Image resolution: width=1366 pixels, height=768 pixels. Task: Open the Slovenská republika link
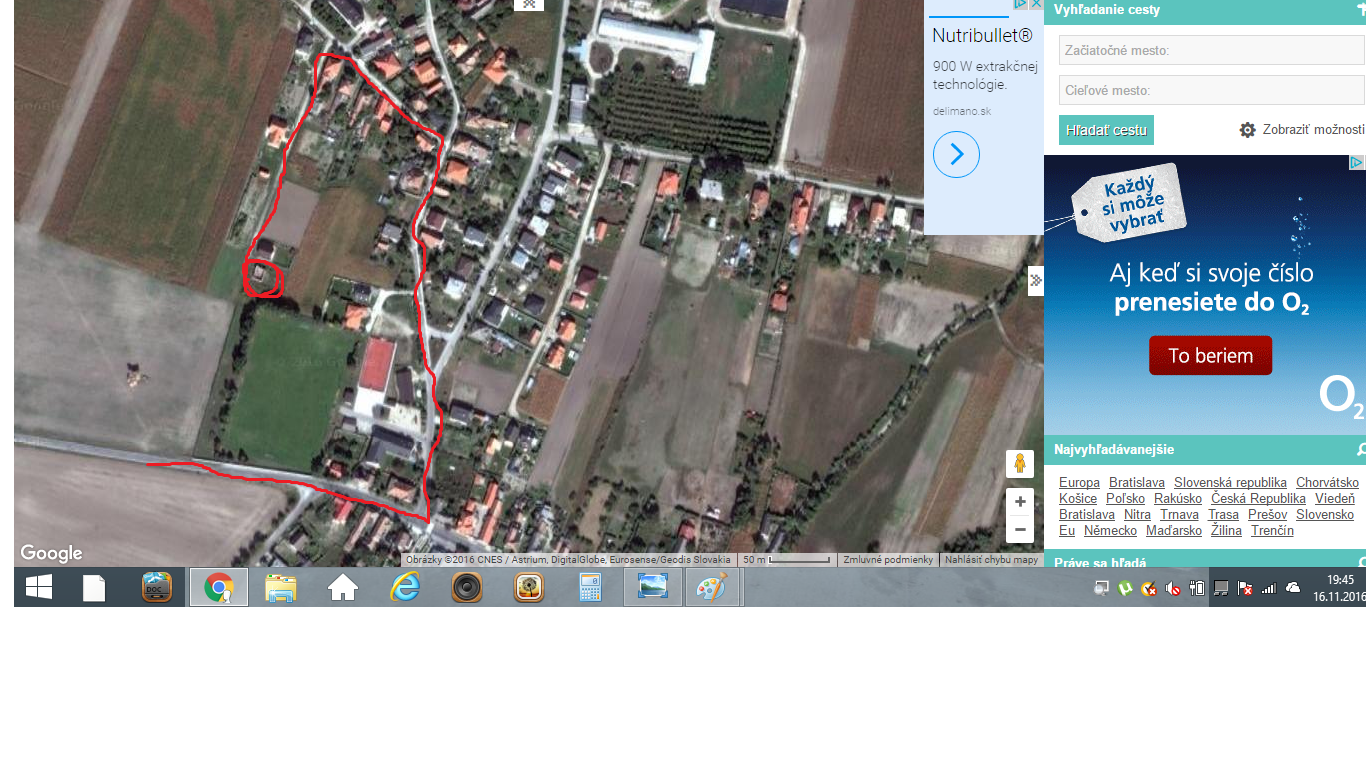[1230, 483]
